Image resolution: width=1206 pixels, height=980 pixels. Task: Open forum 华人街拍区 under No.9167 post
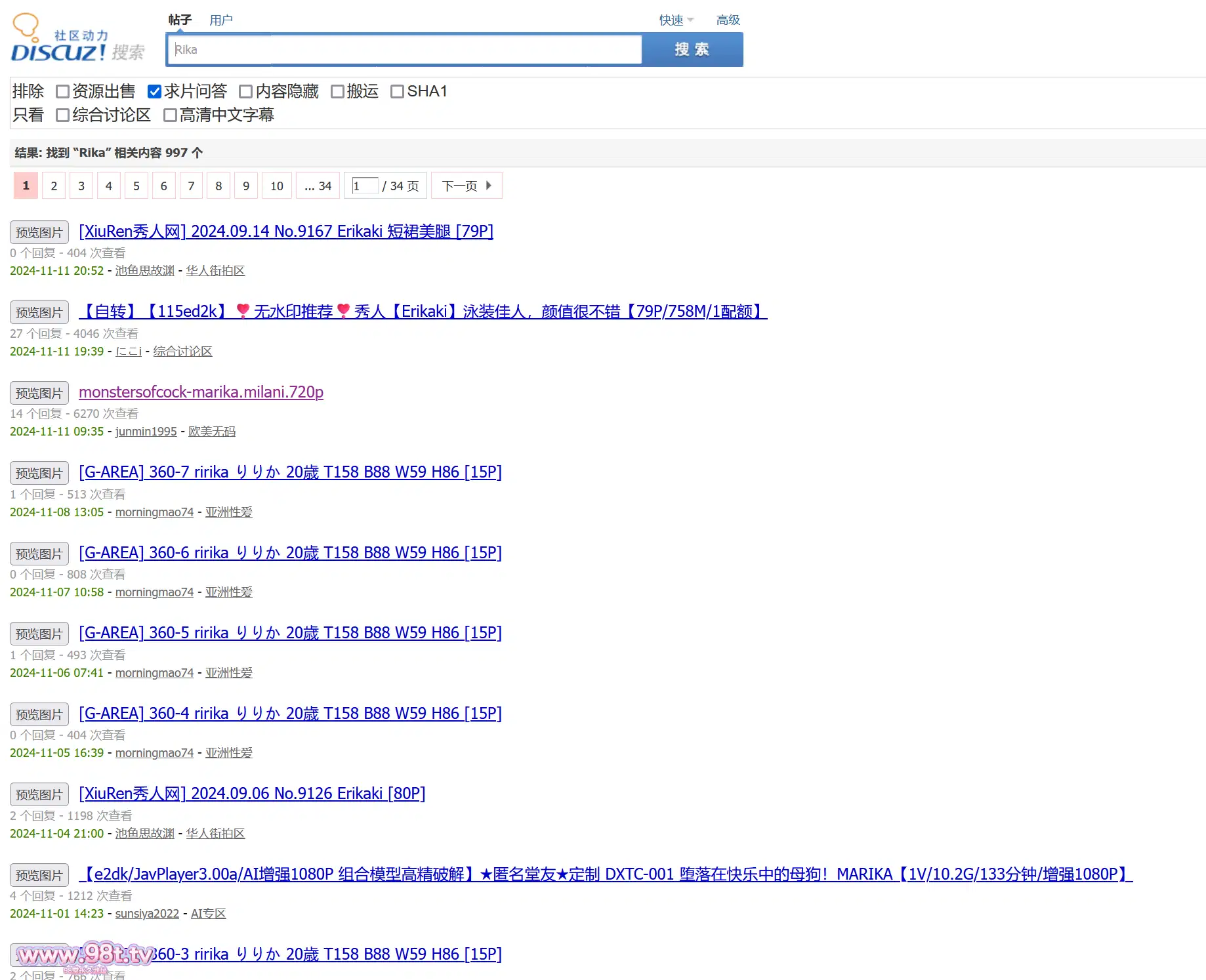[215, 270]
